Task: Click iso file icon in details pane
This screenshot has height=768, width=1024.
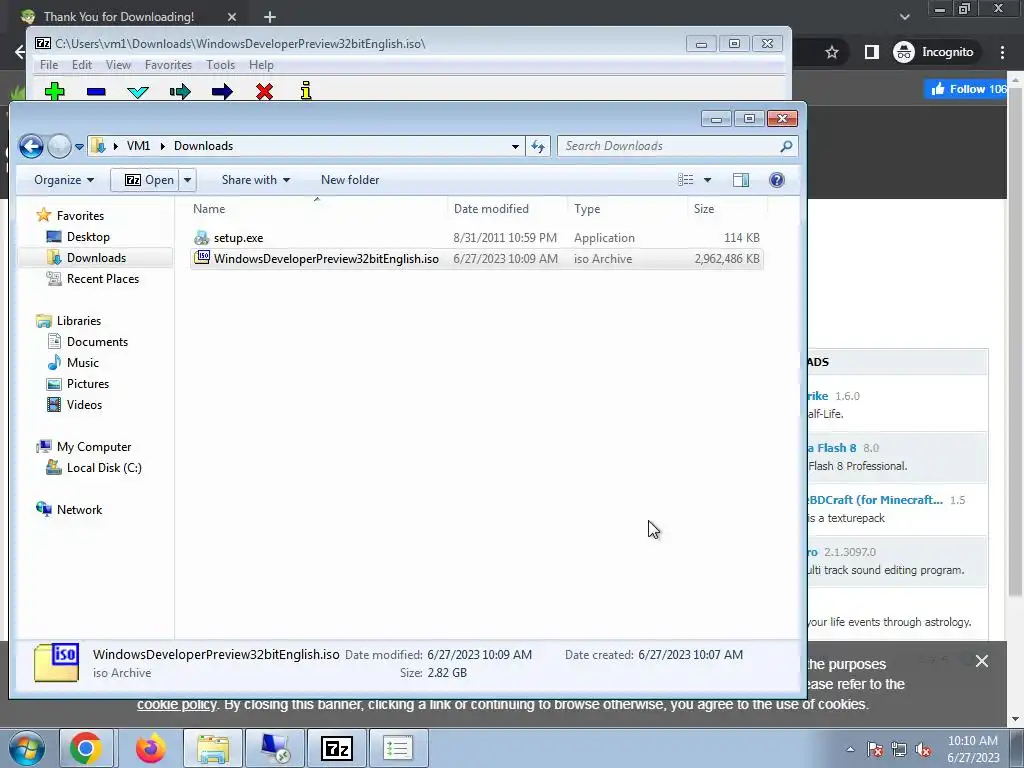Action: click(x=57, y=662)
